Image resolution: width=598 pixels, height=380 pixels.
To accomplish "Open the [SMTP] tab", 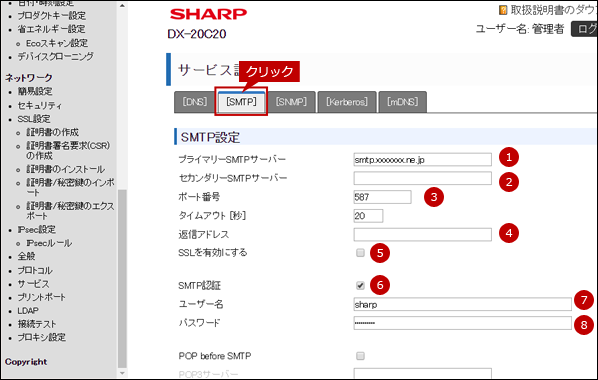I will (x=241, y=102).
